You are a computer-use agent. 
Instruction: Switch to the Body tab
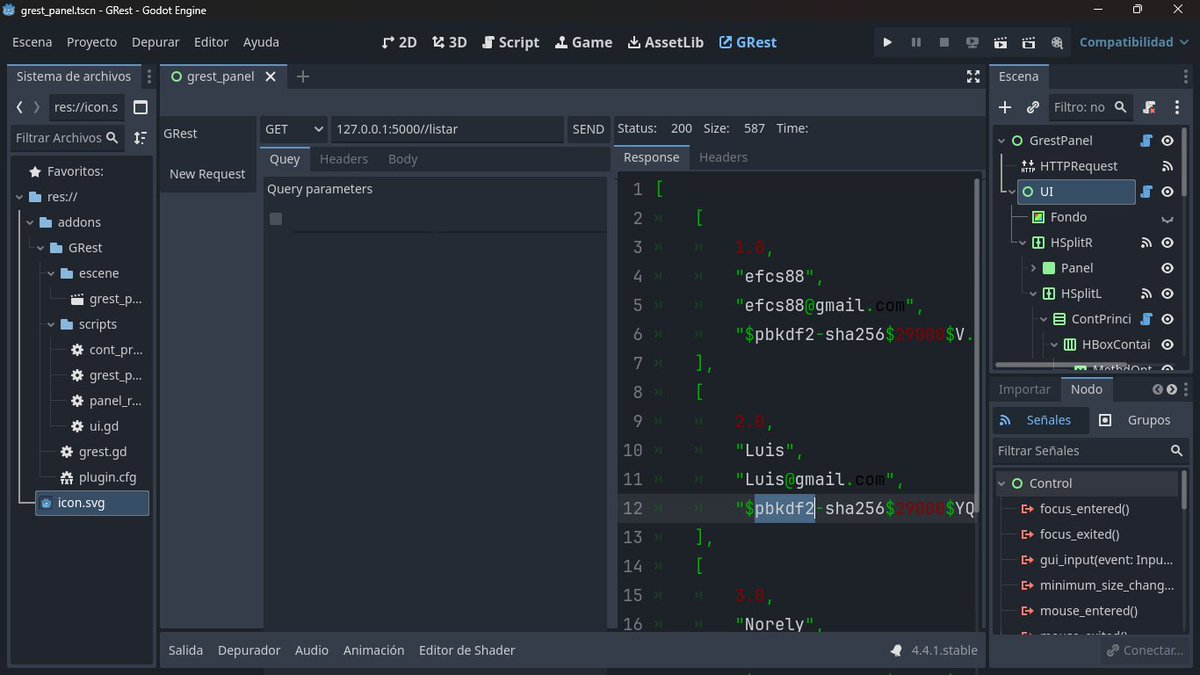pos(403,159)
